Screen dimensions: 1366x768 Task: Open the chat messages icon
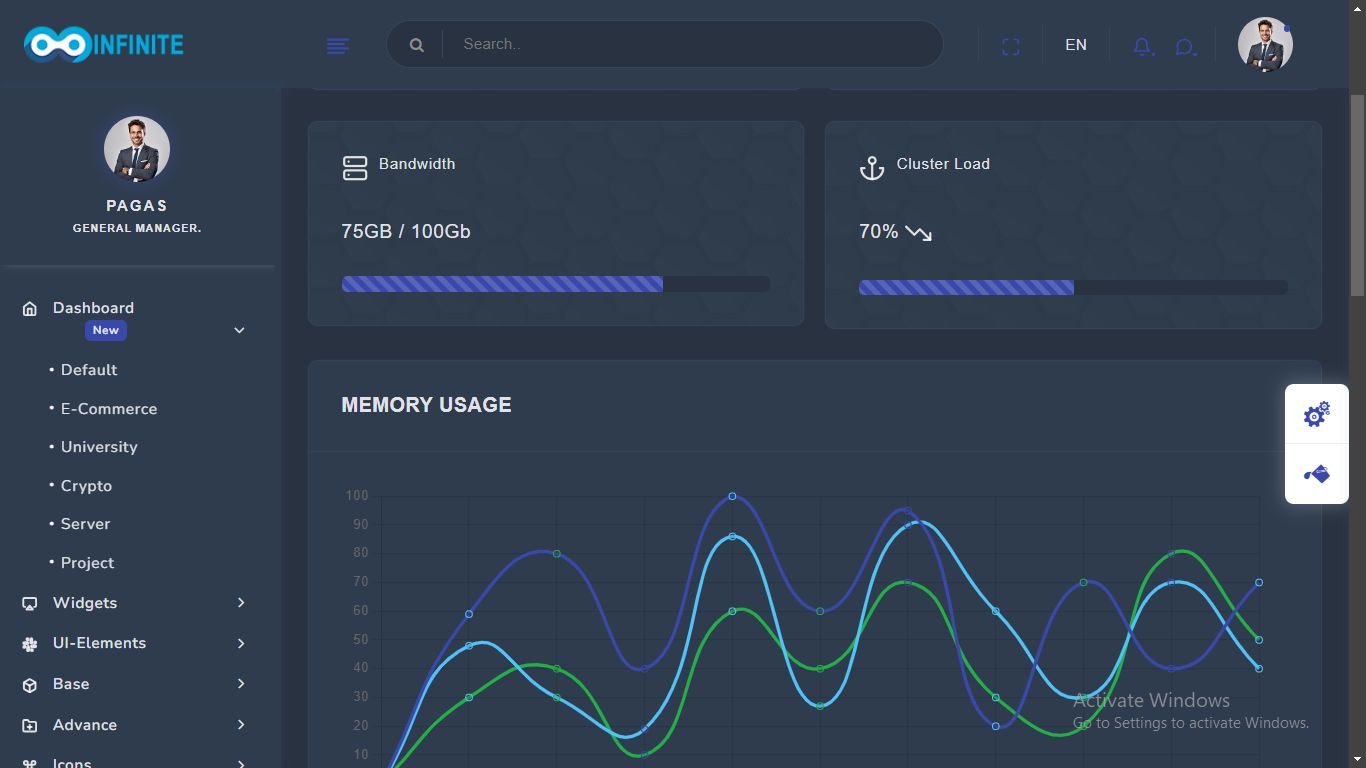[x=1185, y=46]
